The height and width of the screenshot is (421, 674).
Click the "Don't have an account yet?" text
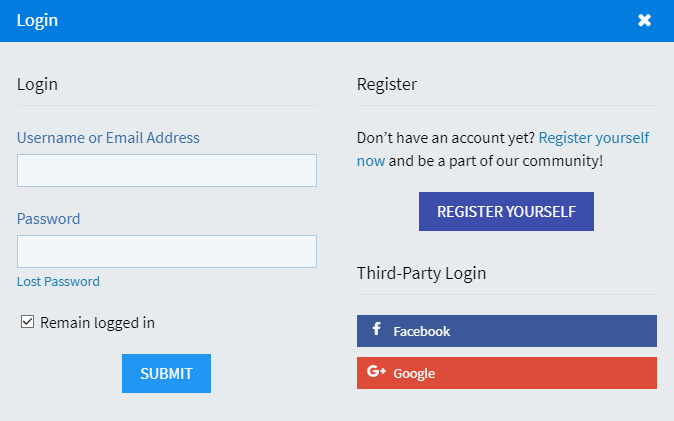[x=446, y=138]
